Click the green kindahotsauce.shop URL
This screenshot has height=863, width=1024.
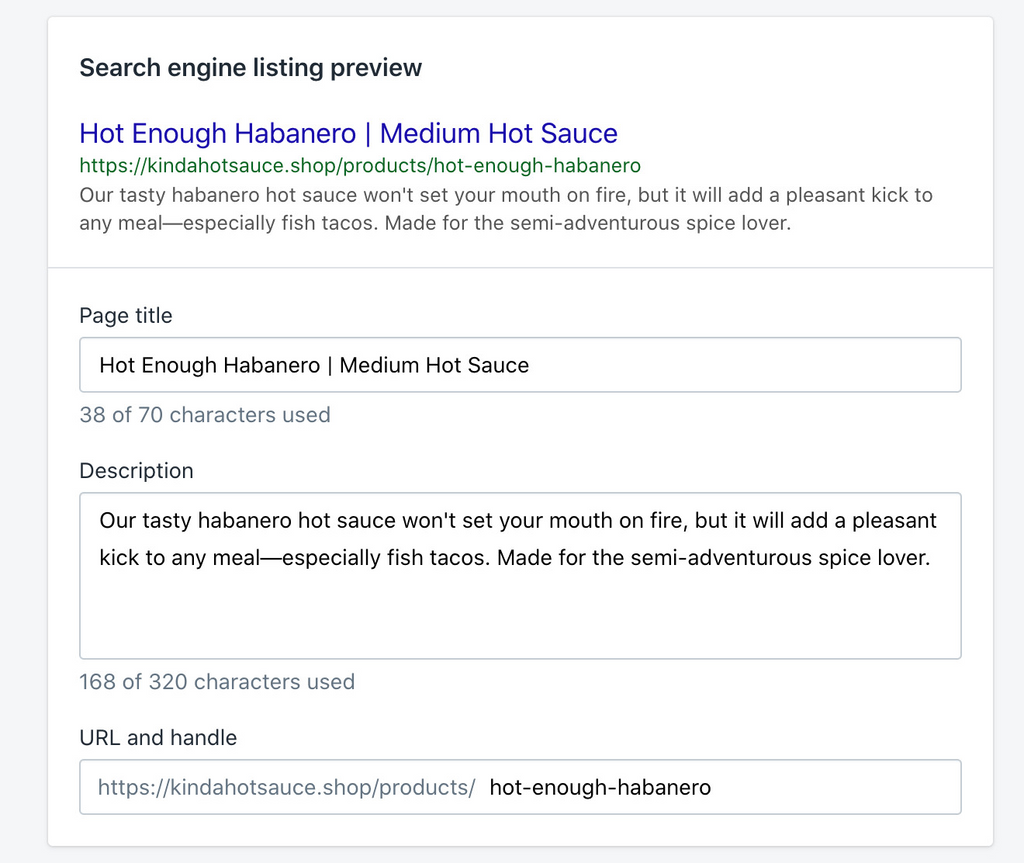click(x=360, y=166)
